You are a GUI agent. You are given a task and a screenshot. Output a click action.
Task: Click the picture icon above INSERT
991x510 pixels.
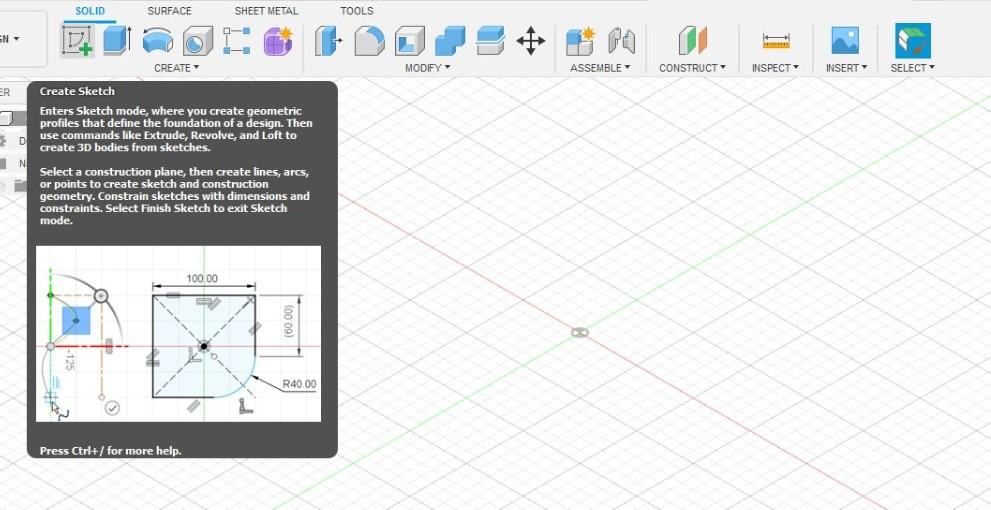845,41
